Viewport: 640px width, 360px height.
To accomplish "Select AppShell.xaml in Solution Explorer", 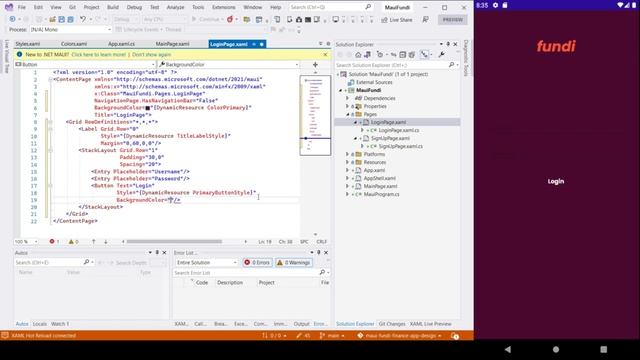I will tap(380, 178).
